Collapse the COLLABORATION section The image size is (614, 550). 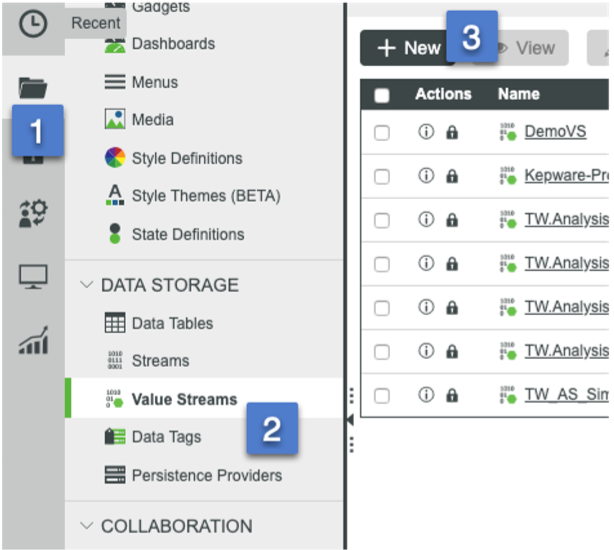pyautogui.click(x=87, y=526)
